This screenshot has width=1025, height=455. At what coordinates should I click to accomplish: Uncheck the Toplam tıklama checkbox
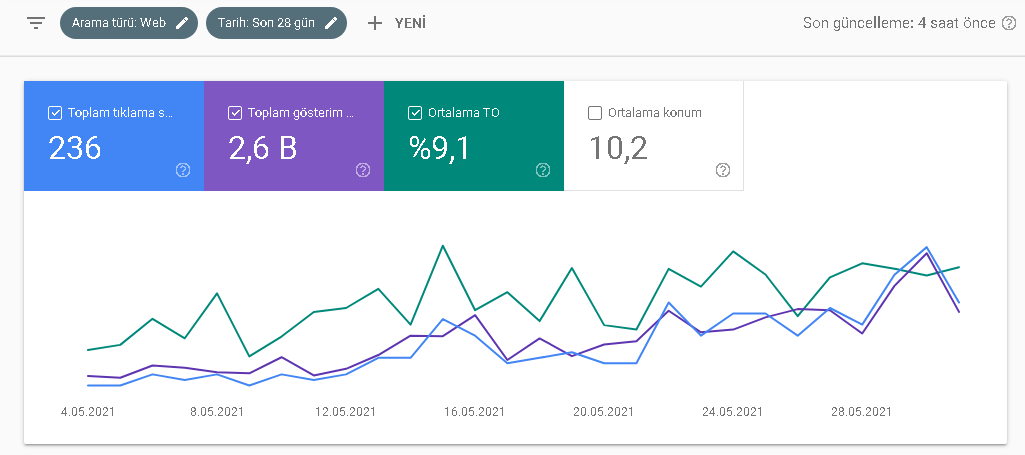pos(55,113)
